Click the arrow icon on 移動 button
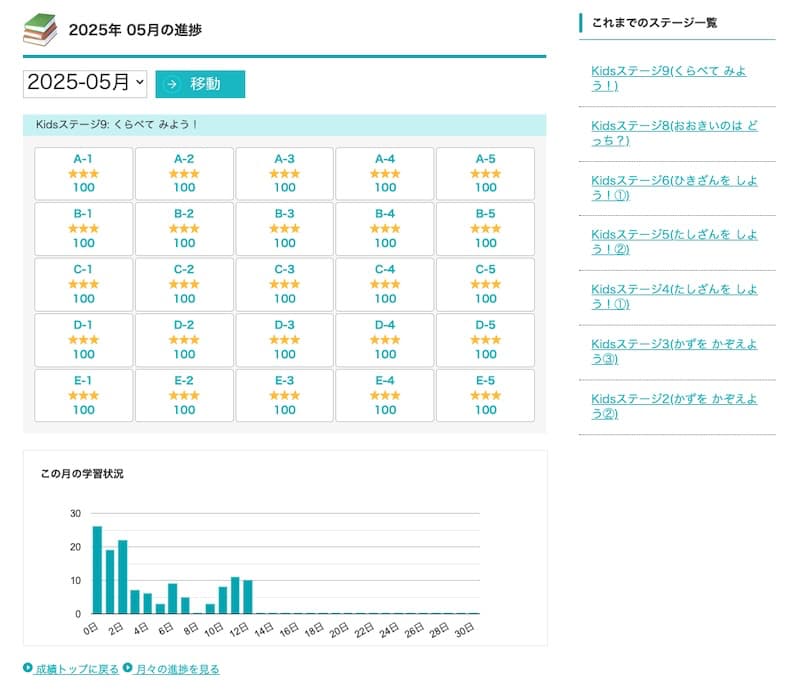Screen dimensions: 800x692 point(172,84)
